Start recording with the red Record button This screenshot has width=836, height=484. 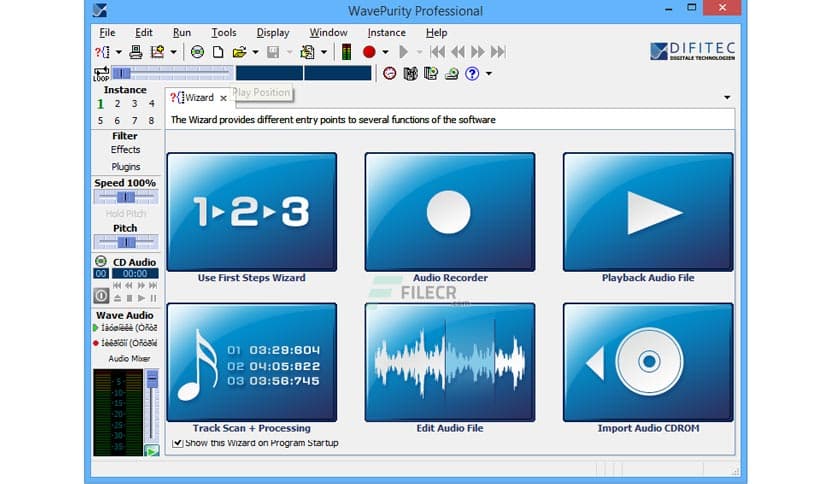[369, 52]
